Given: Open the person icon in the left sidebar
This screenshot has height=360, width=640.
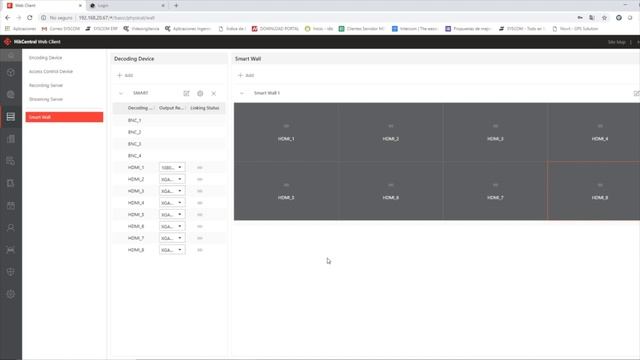Looking at the screenshot, I should point(11,227).
